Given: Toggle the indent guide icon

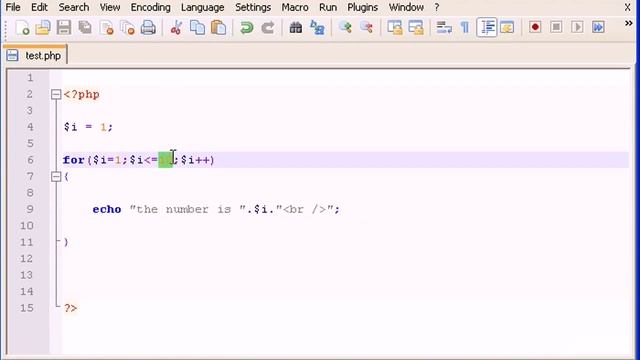Looking at the screenshot, I should pos(487,27).
